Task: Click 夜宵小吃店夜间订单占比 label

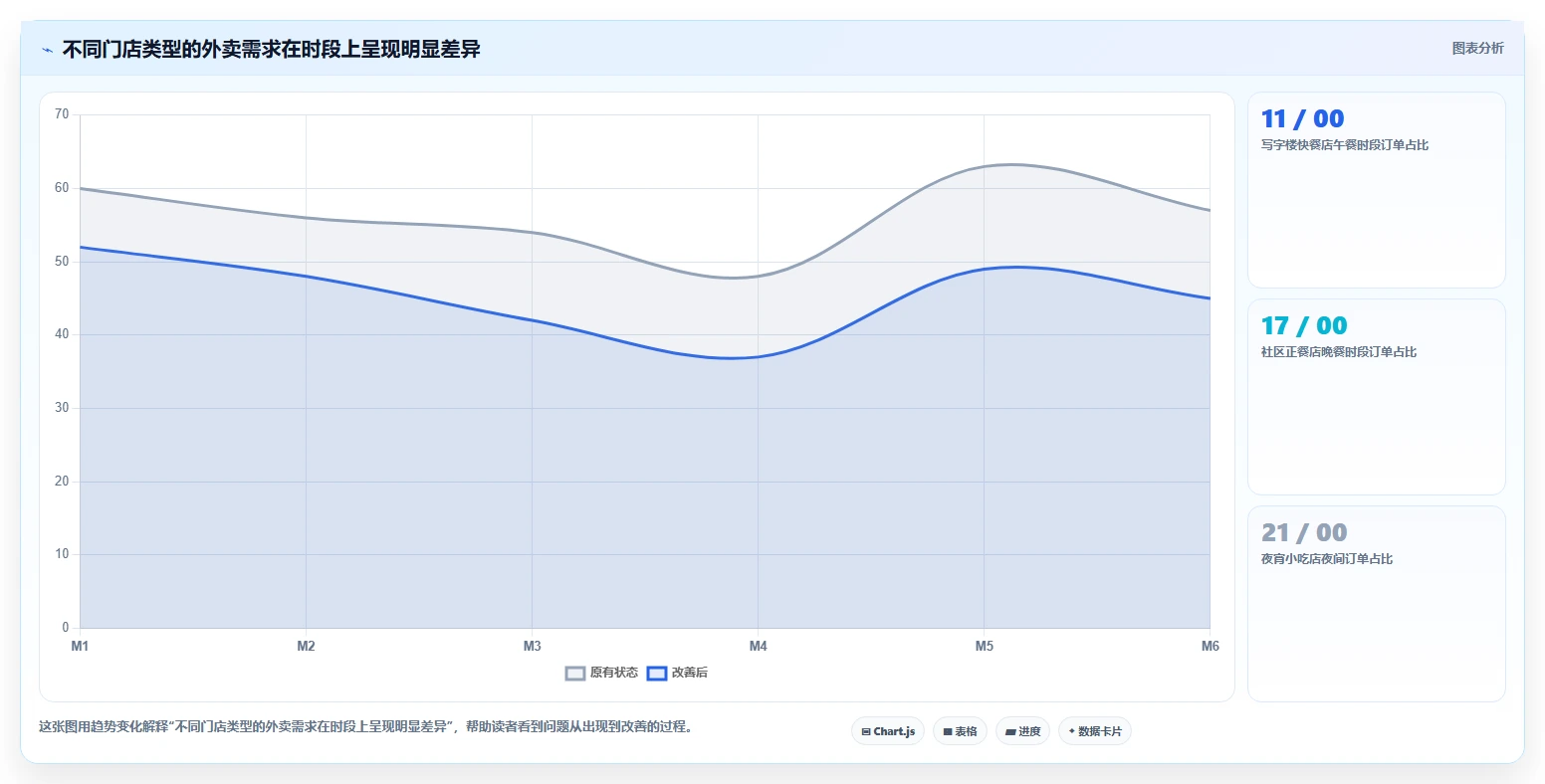Action: tap(1327, 559)
